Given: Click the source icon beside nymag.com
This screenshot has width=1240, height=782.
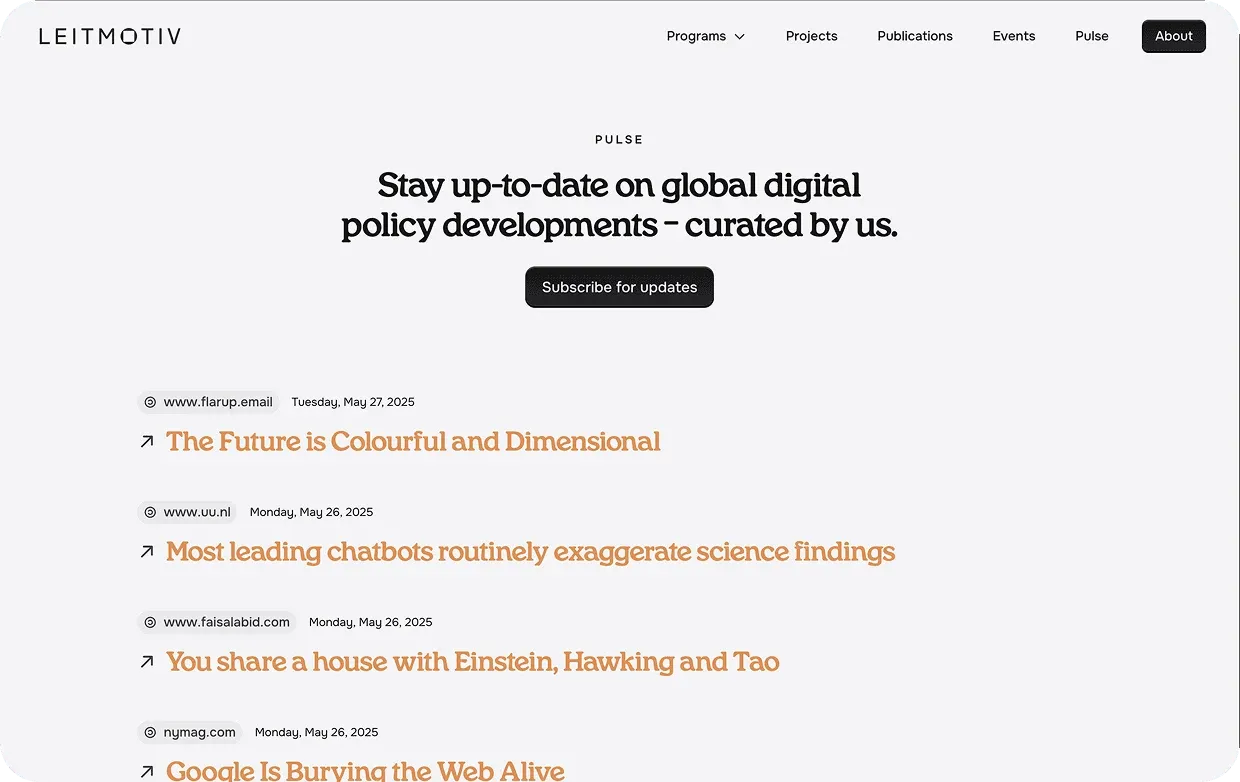Looking at the screenshot, I should tap(150, 732).
